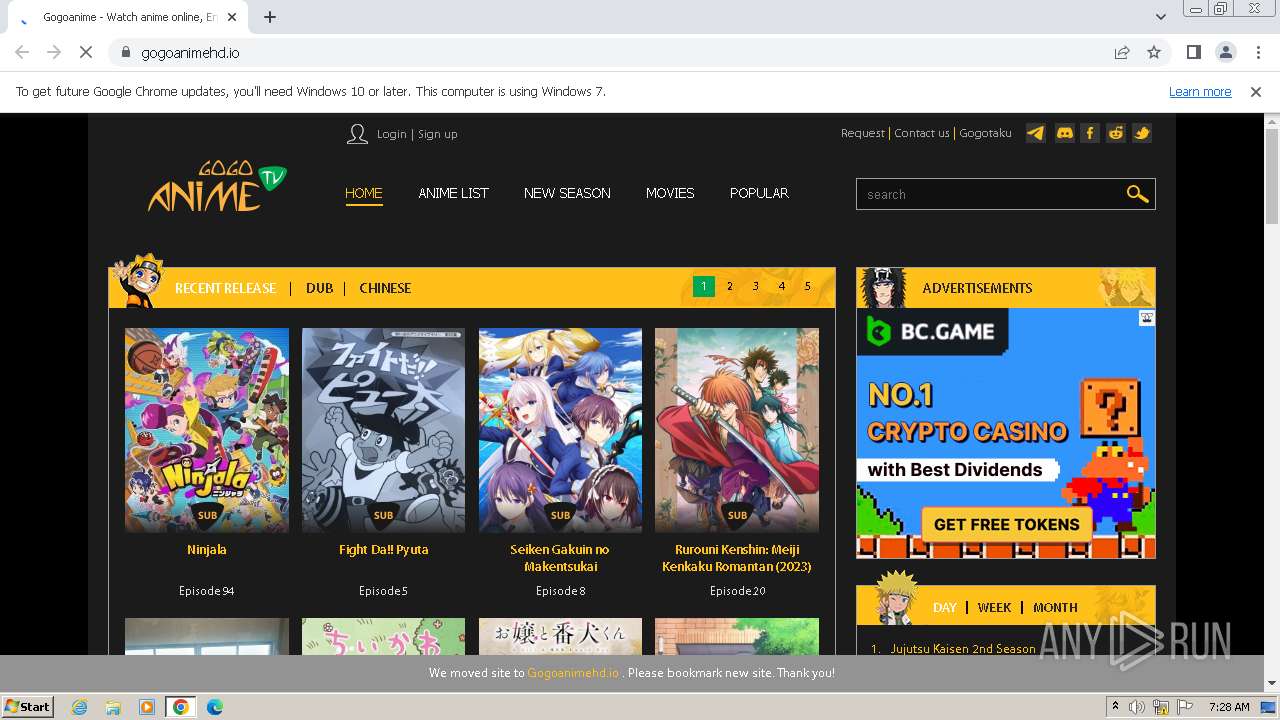Open Ninjala anime thumbnail
Image resolution: width=1280 pixels, height=720 pixels.
pyautogui.click(x=207, y=430)
